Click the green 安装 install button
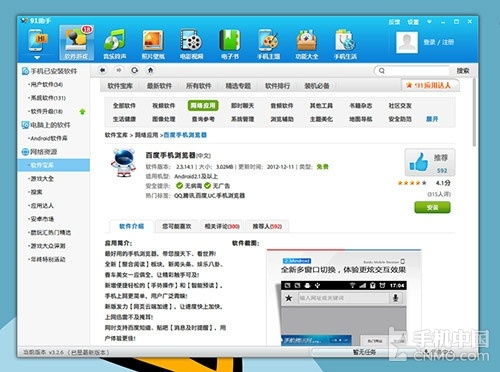The image size is (500, 372). click(432, 207)
